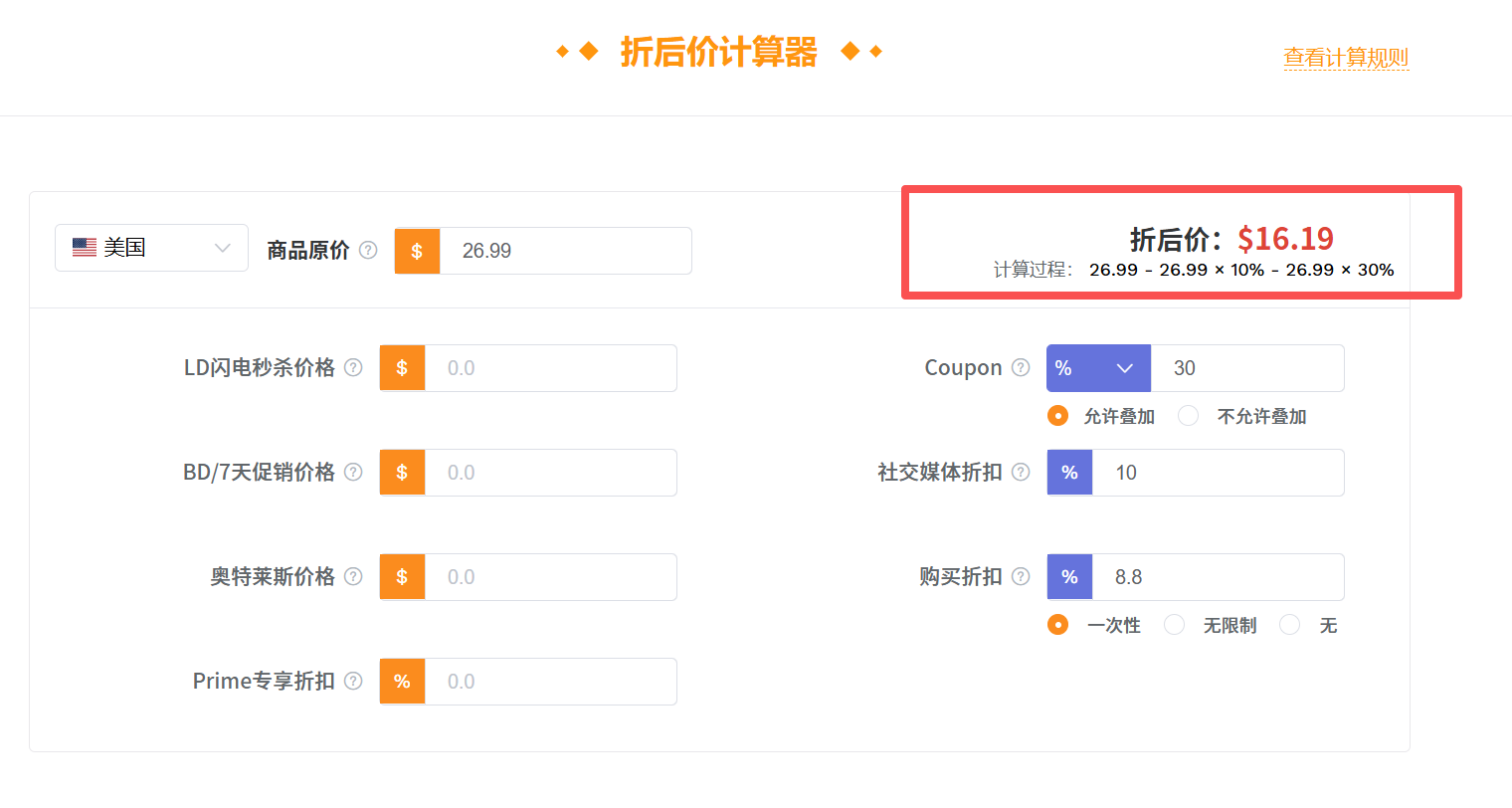Image resolution: width=1512 pixels, height=808 pixels.
Task: Click the help icon next to Prime专享折扣
Action: click(353, 681)
